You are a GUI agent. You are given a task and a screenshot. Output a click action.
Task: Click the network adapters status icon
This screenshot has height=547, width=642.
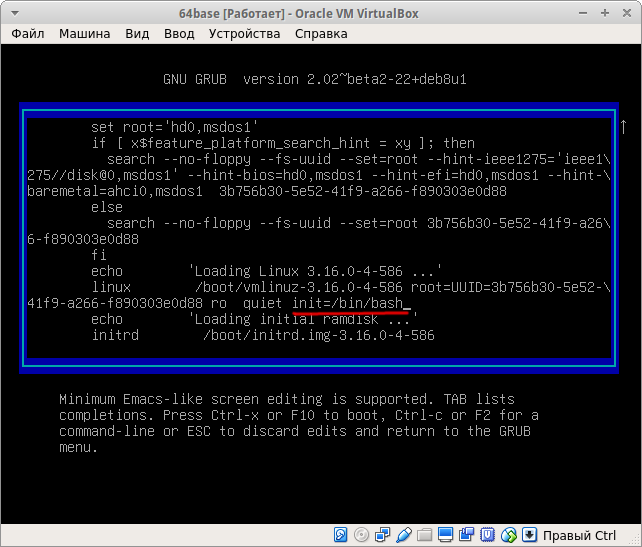point(382,535)
